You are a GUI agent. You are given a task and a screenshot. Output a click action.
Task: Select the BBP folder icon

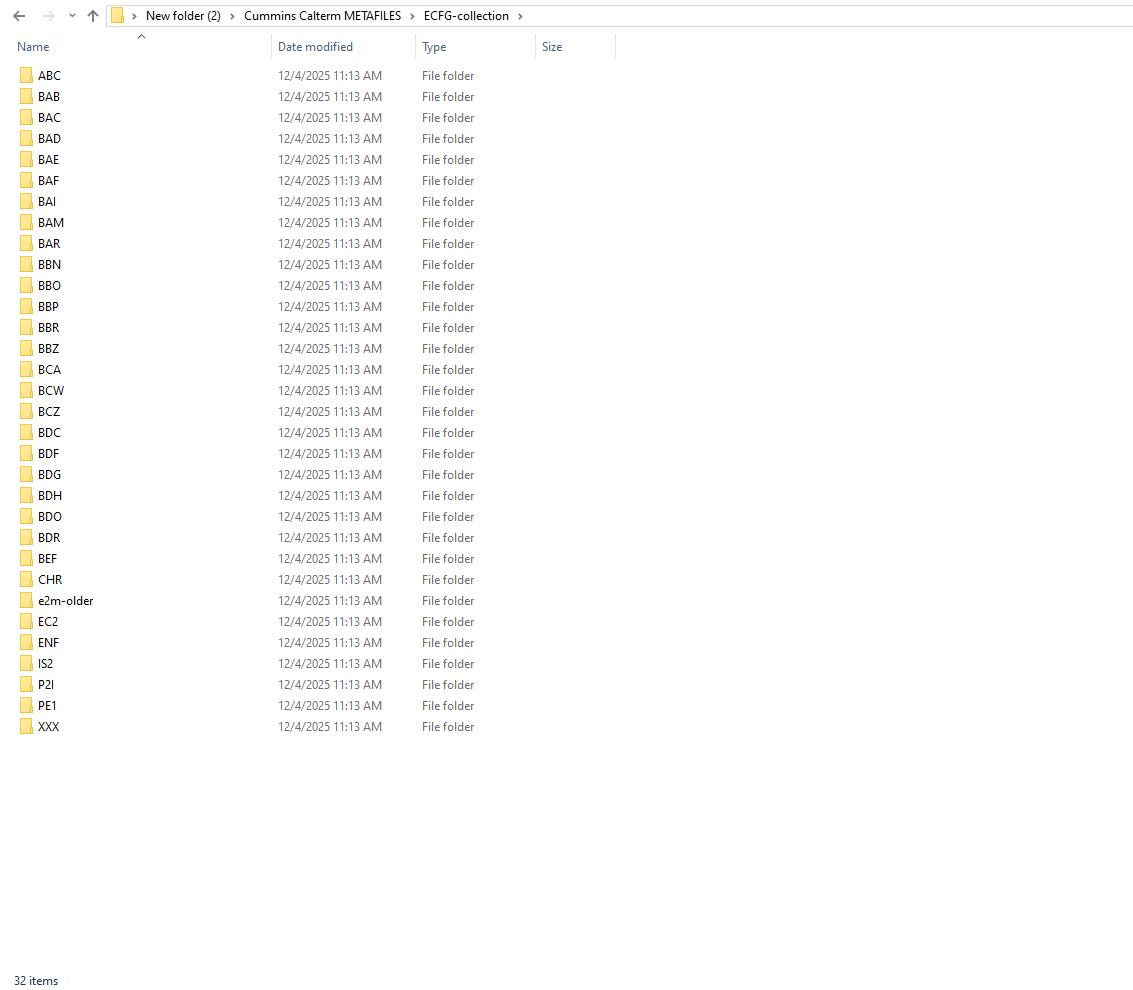click(27, 306)
